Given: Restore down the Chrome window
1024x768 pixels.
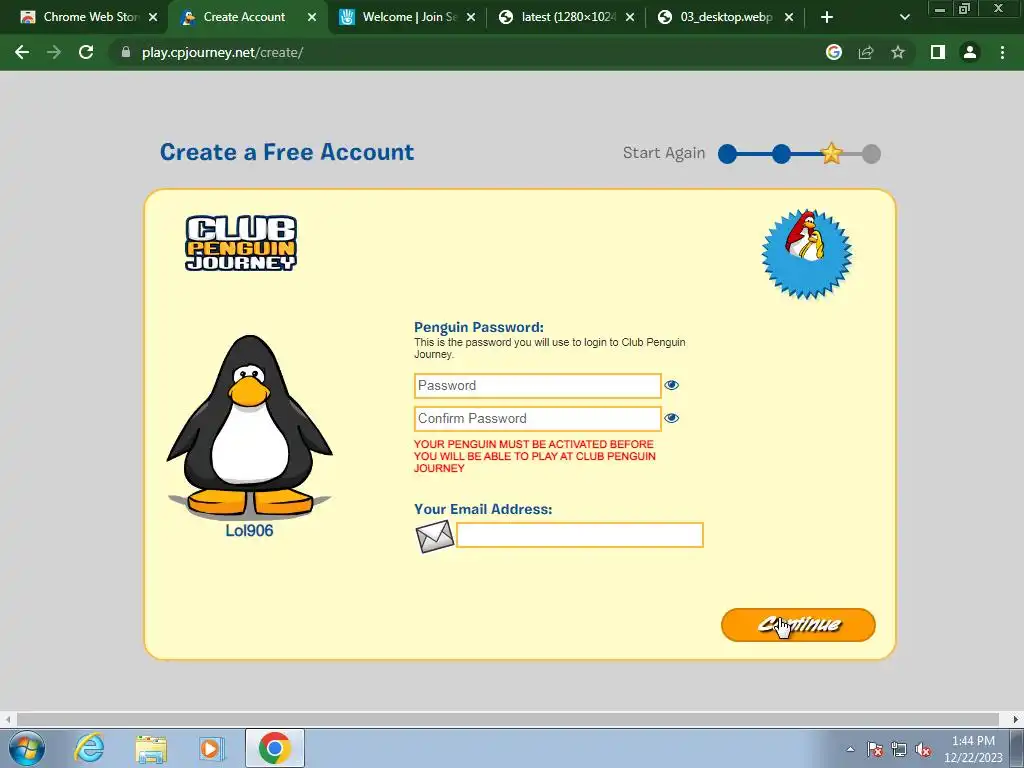Looking at the screenshot, I should (964, 8).
